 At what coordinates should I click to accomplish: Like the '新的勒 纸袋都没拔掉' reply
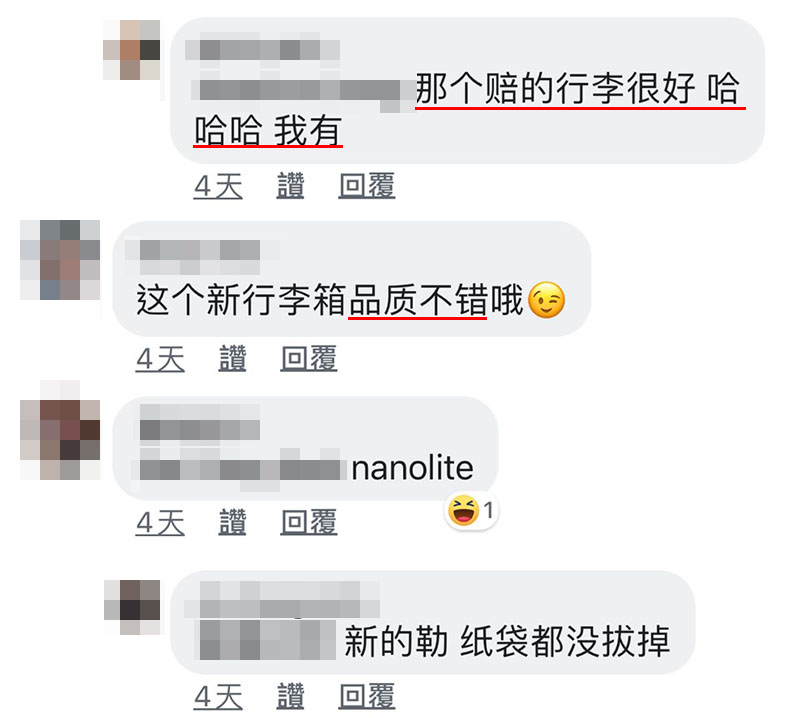coord(290,697)
